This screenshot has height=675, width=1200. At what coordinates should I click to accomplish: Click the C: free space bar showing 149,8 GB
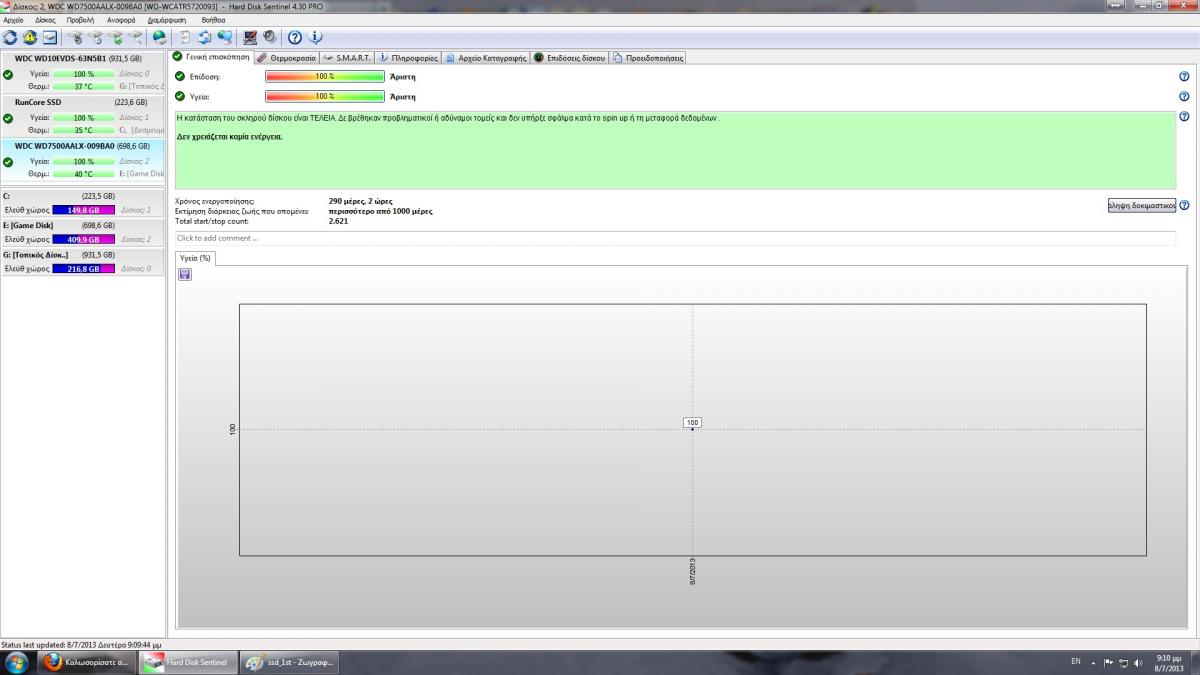click(x=83, y=210)
